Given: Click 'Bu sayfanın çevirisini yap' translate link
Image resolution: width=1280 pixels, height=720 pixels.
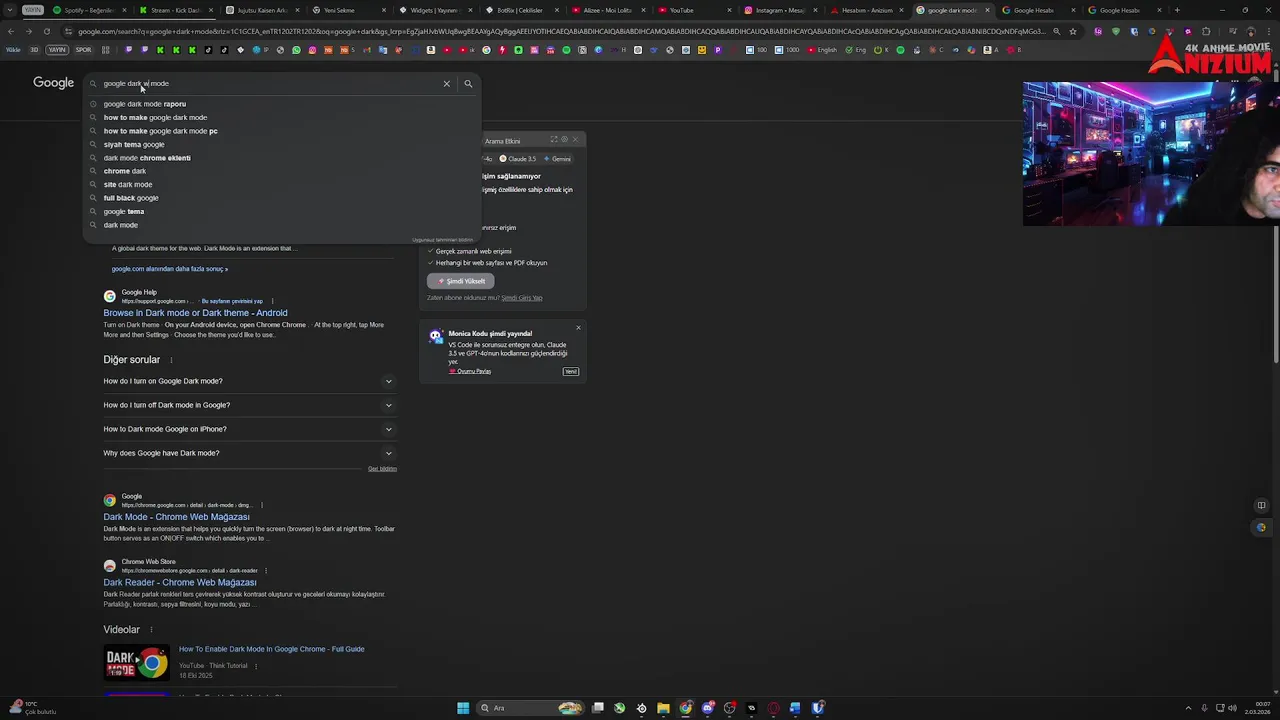Looking at the screenshot, I should [x=232, y=301].
